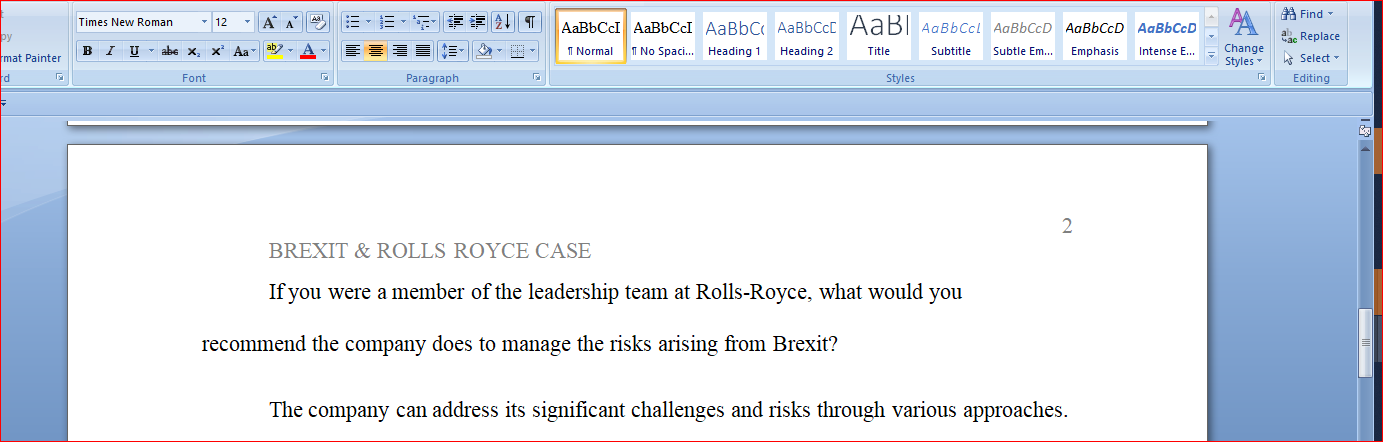Click the Select tool in Editing
This screenshot has height=442, width=1383.
[x=1311, y=58]
